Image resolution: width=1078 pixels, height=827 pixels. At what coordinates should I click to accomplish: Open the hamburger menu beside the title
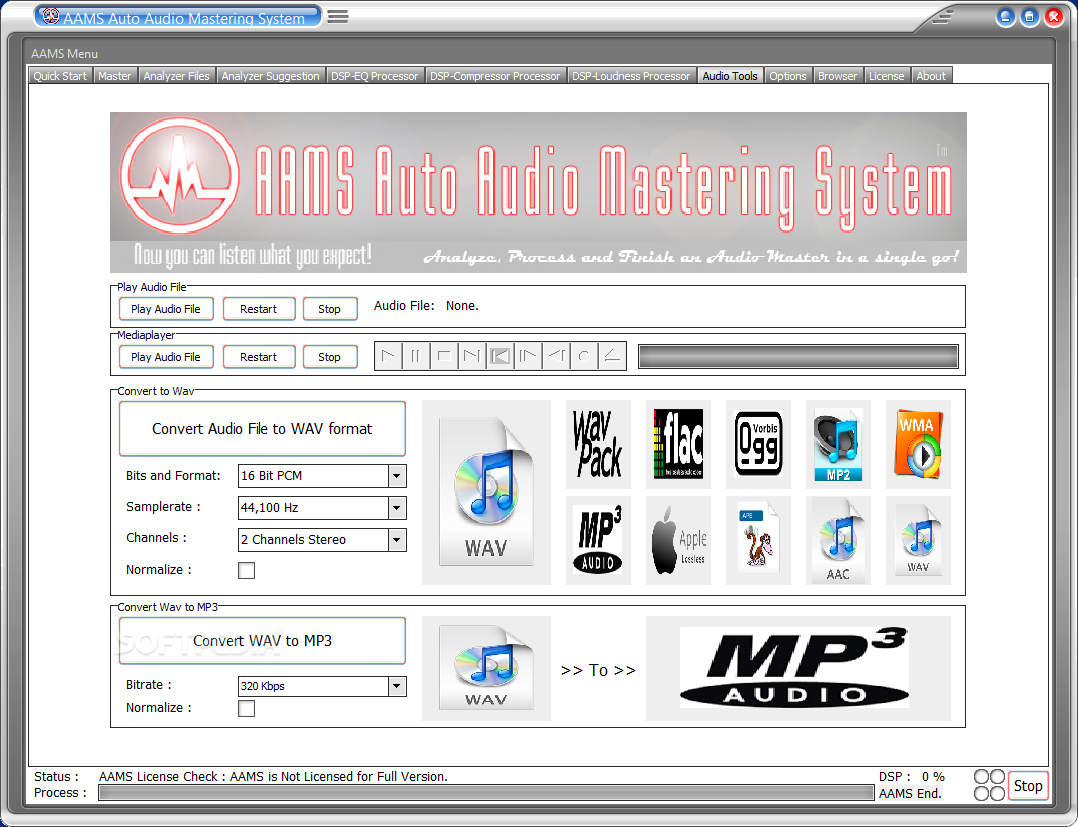[338, 16]
